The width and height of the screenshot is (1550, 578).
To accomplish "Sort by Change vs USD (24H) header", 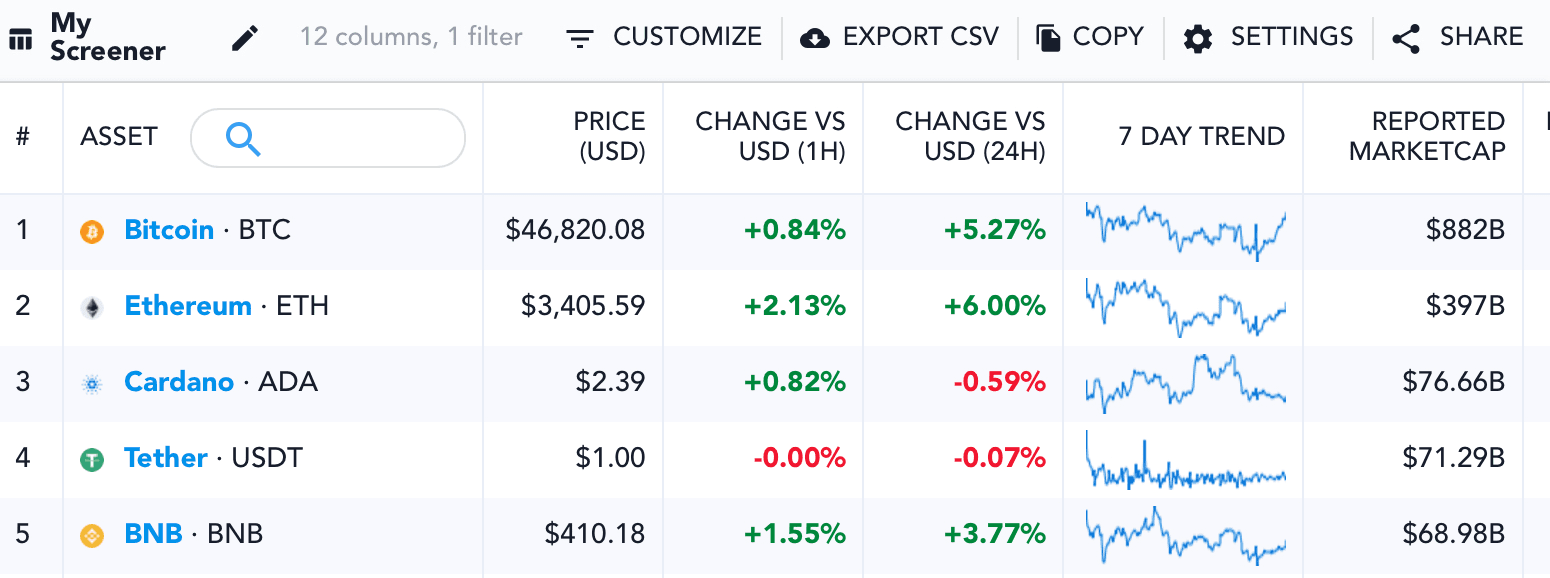I will [969, 137].
